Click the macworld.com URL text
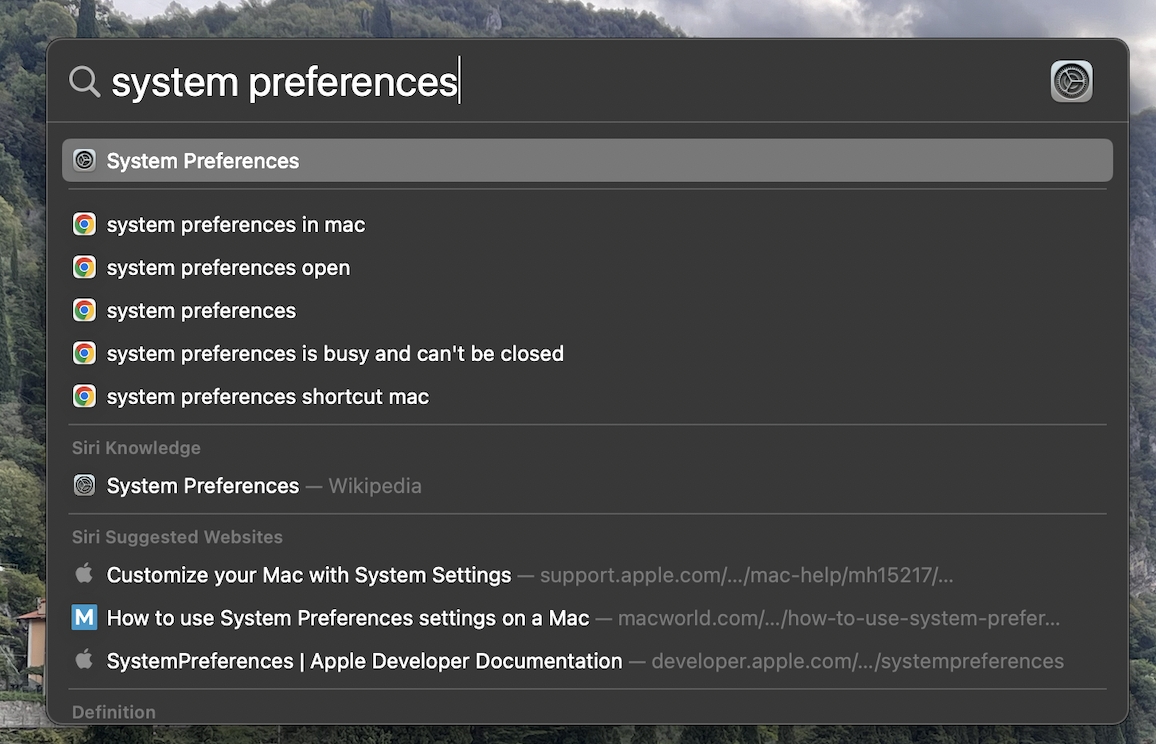1156x744 pixels. click(838, 617)
